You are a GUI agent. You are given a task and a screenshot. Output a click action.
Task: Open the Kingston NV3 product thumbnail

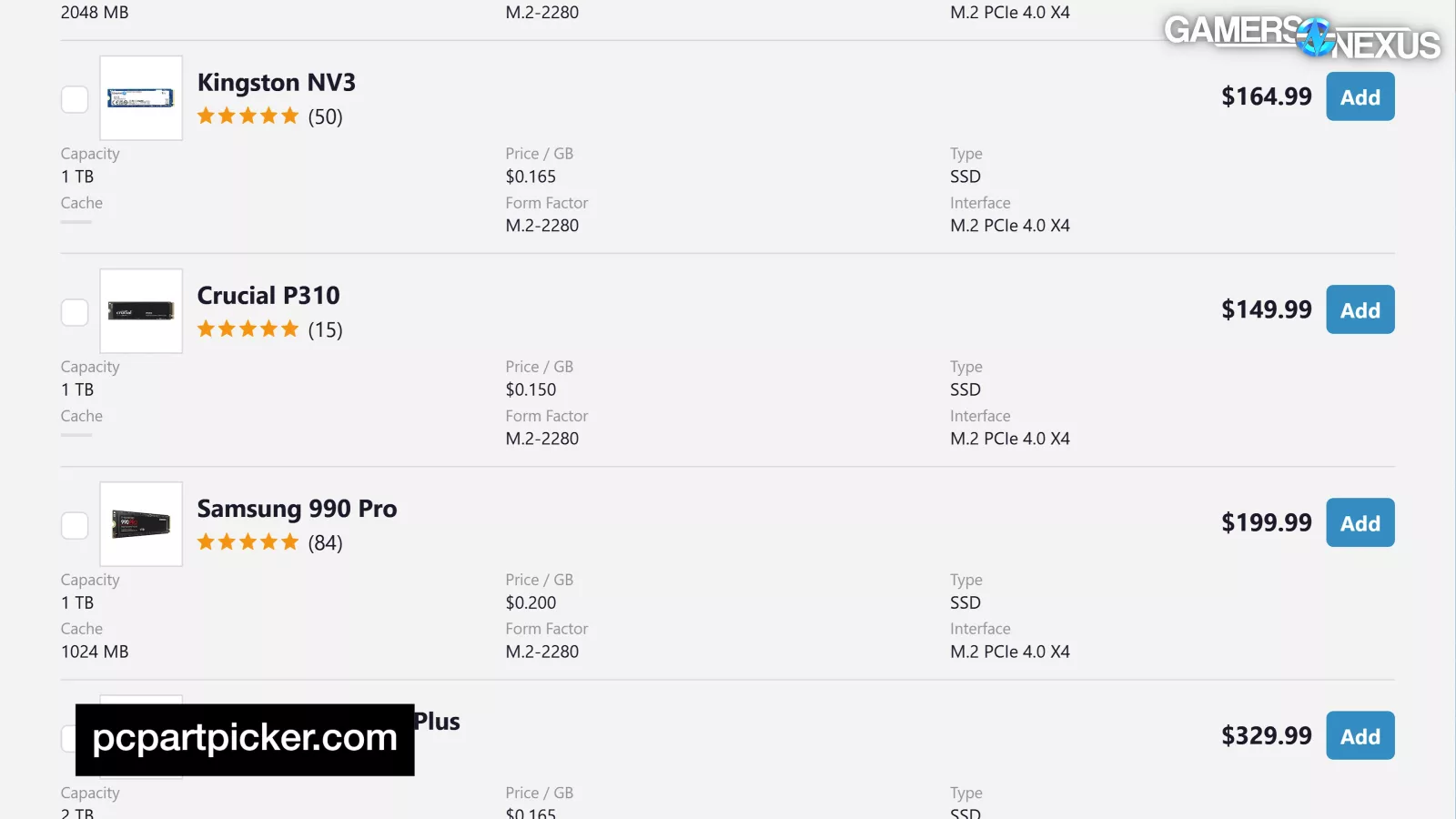click(141, 98)
